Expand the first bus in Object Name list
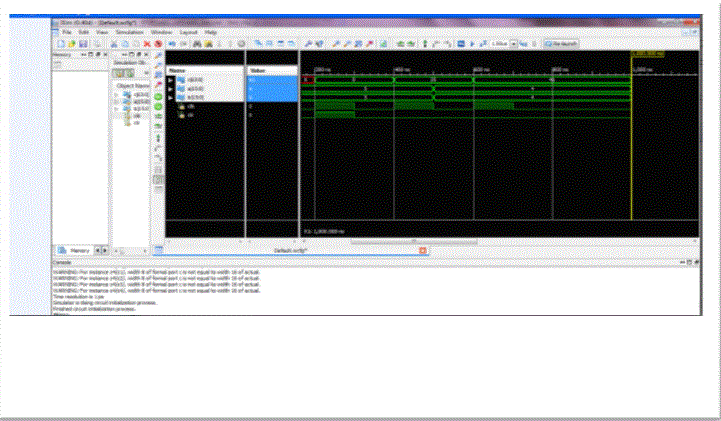 (116, 94)
